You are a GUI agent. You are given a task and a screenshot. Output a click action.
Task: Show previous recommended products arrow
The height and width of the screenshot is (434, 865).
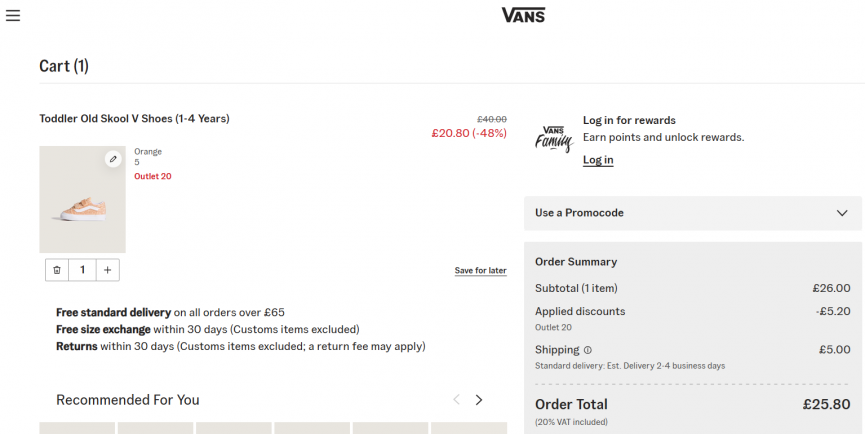pos(456,400)
